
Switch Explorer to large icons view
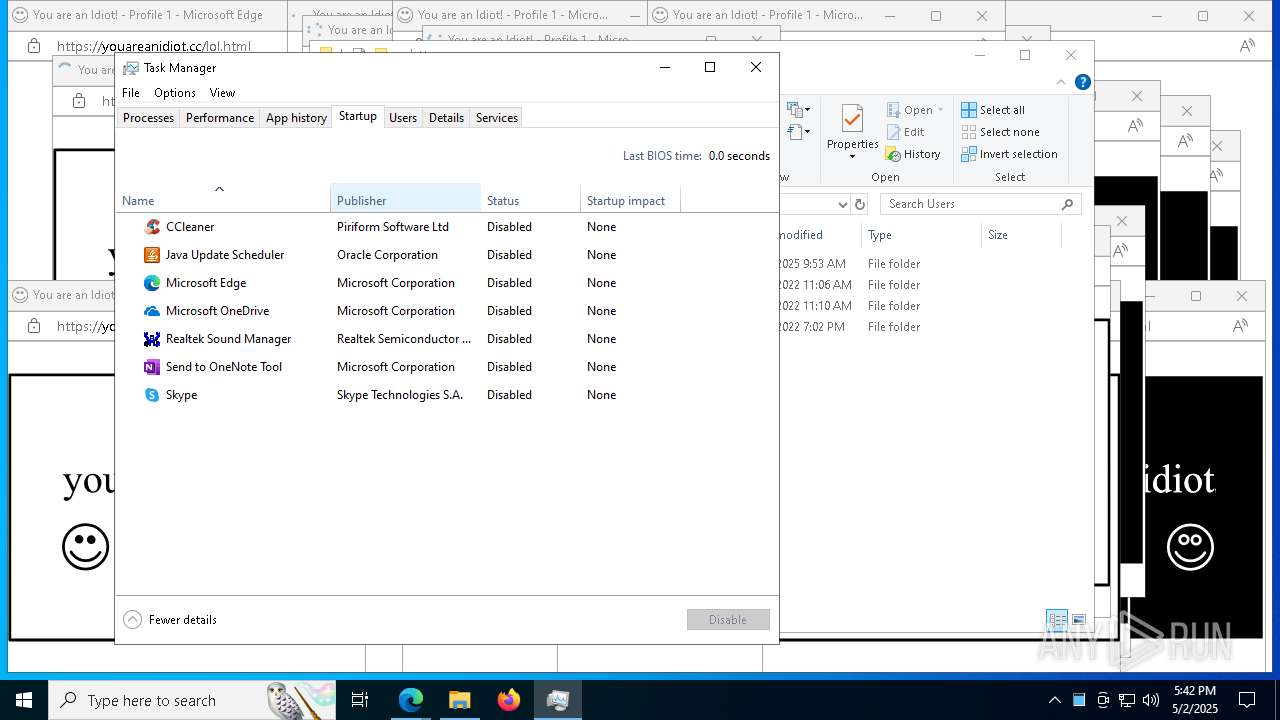click(1079, 620)
